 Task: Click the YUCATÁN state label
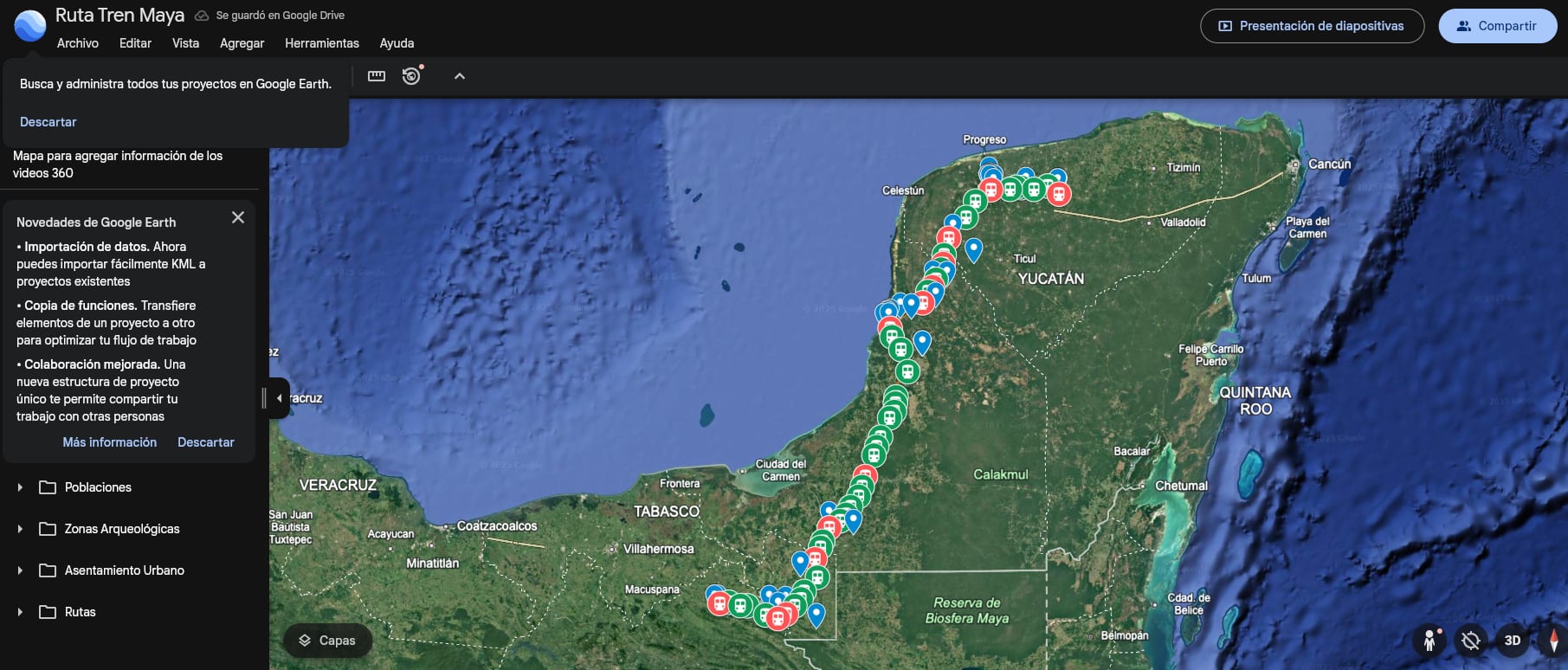pos(1051,279)
